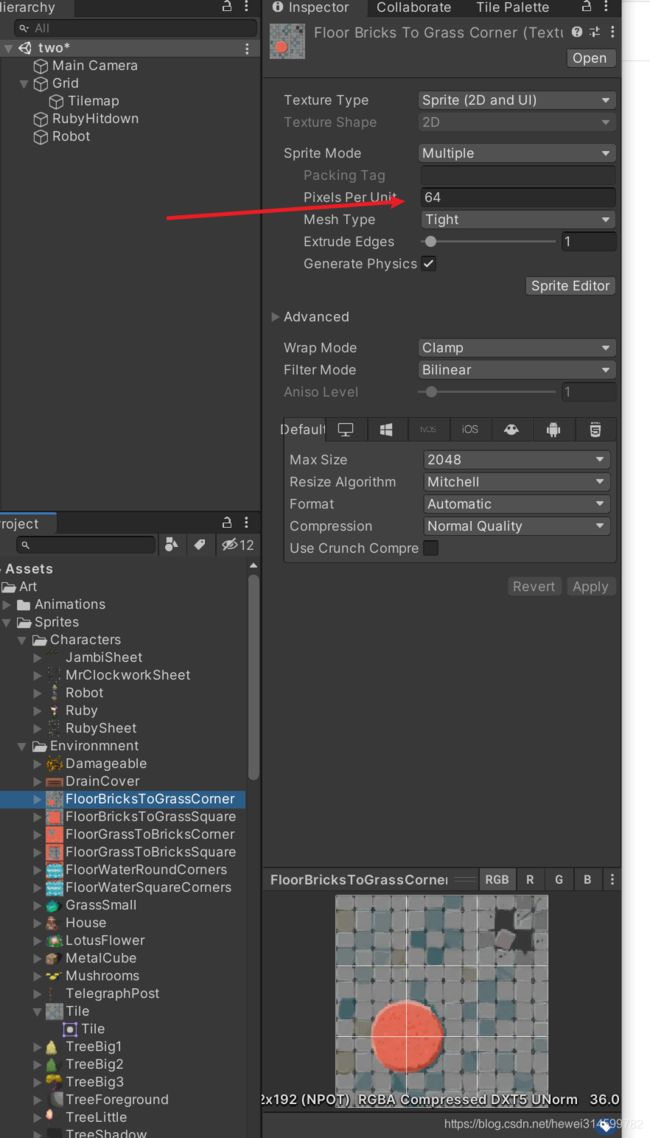Click the search-by-label tag icon
This screenshot has height=1138, width=650.
tap(199, 544)
